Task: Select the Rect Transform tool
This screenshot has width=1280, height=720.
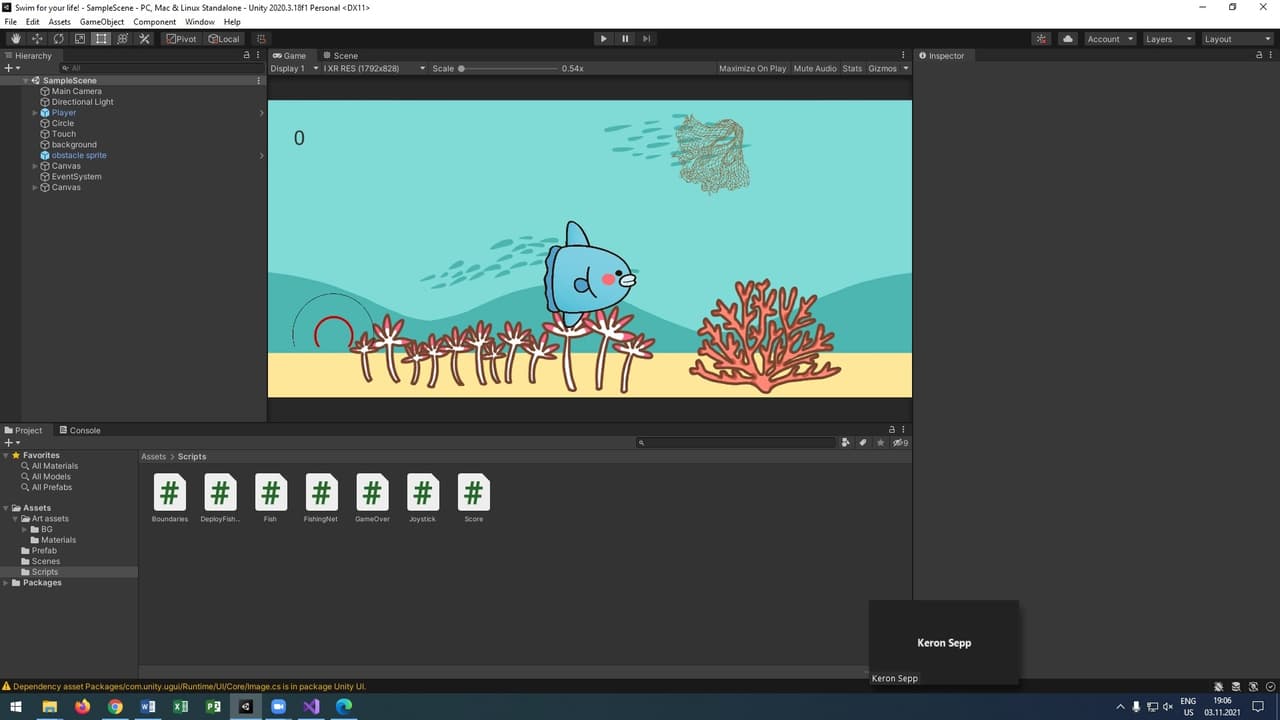Action: pyautogui.click(x=101, y=39)
